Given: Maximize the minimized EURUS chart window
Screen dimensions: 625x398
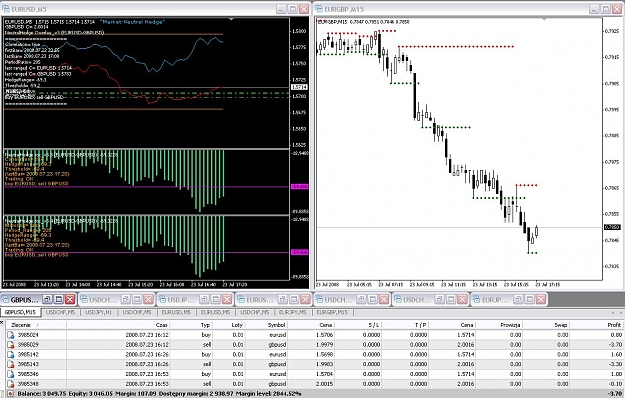Looking at the screenshot, I should coord(294,299).
